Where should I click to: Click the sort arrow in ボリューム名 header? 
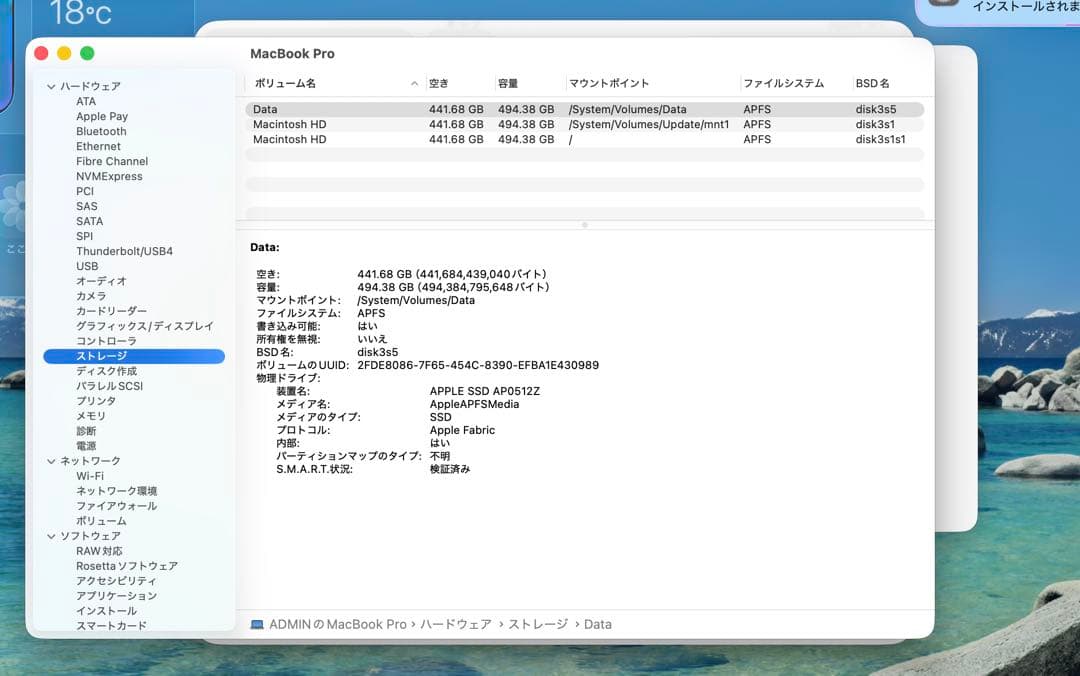coord(415,83)
